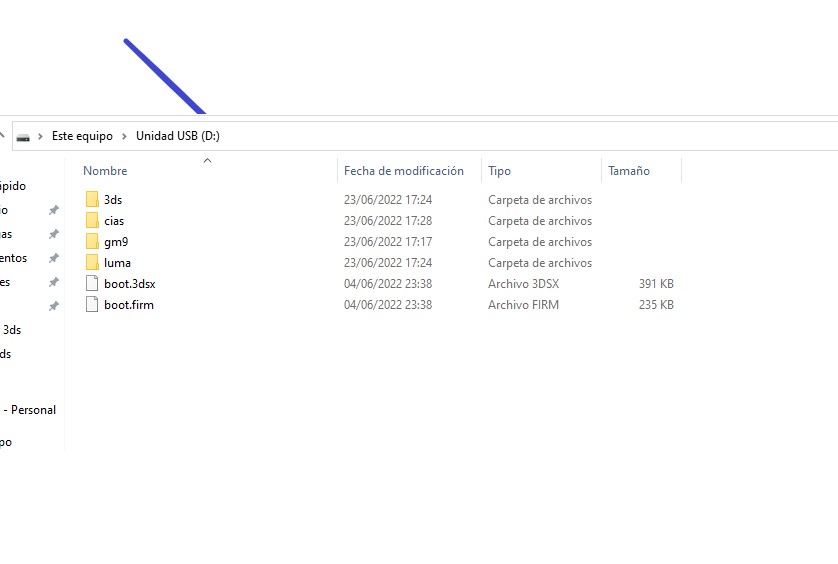This screenshot has height=564, width=838.
Task: Click pin icon beside 'entos' sidebar item
Action: point(53,258)
